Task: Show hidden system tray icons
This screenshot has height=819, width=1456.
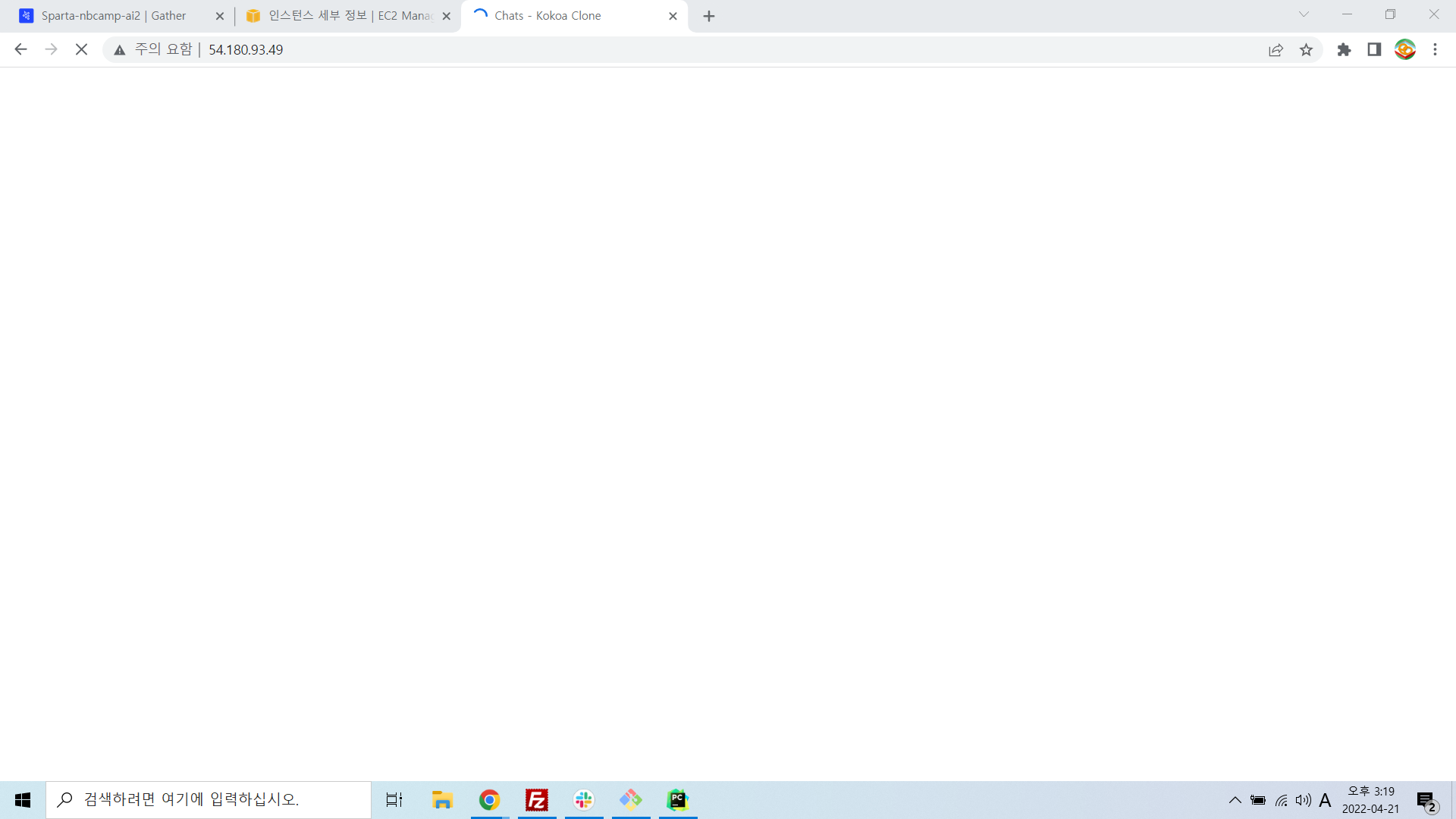Action: click(x=1235, y=800)
